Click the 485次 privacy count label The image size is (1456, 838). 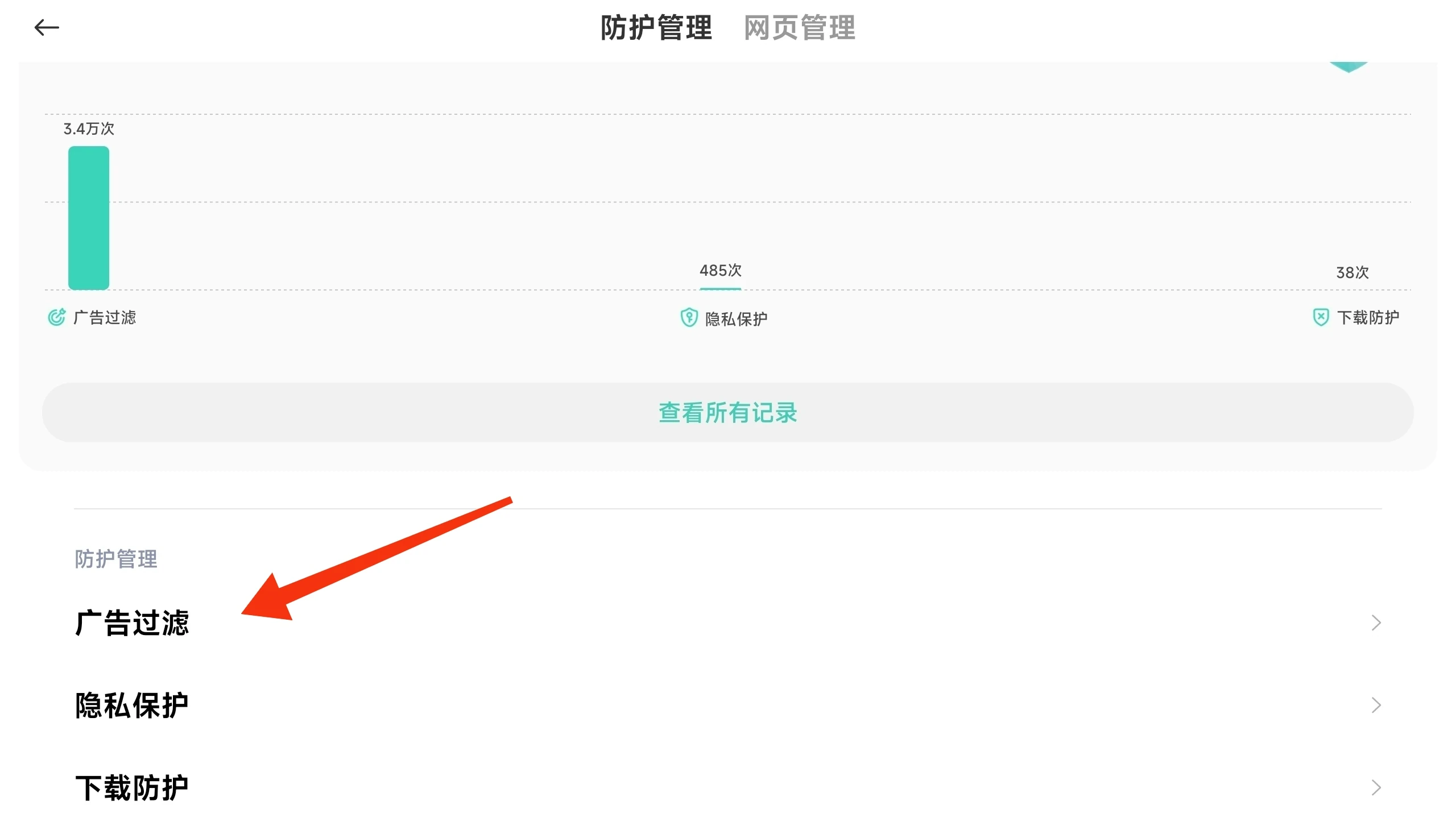point(720,270)
